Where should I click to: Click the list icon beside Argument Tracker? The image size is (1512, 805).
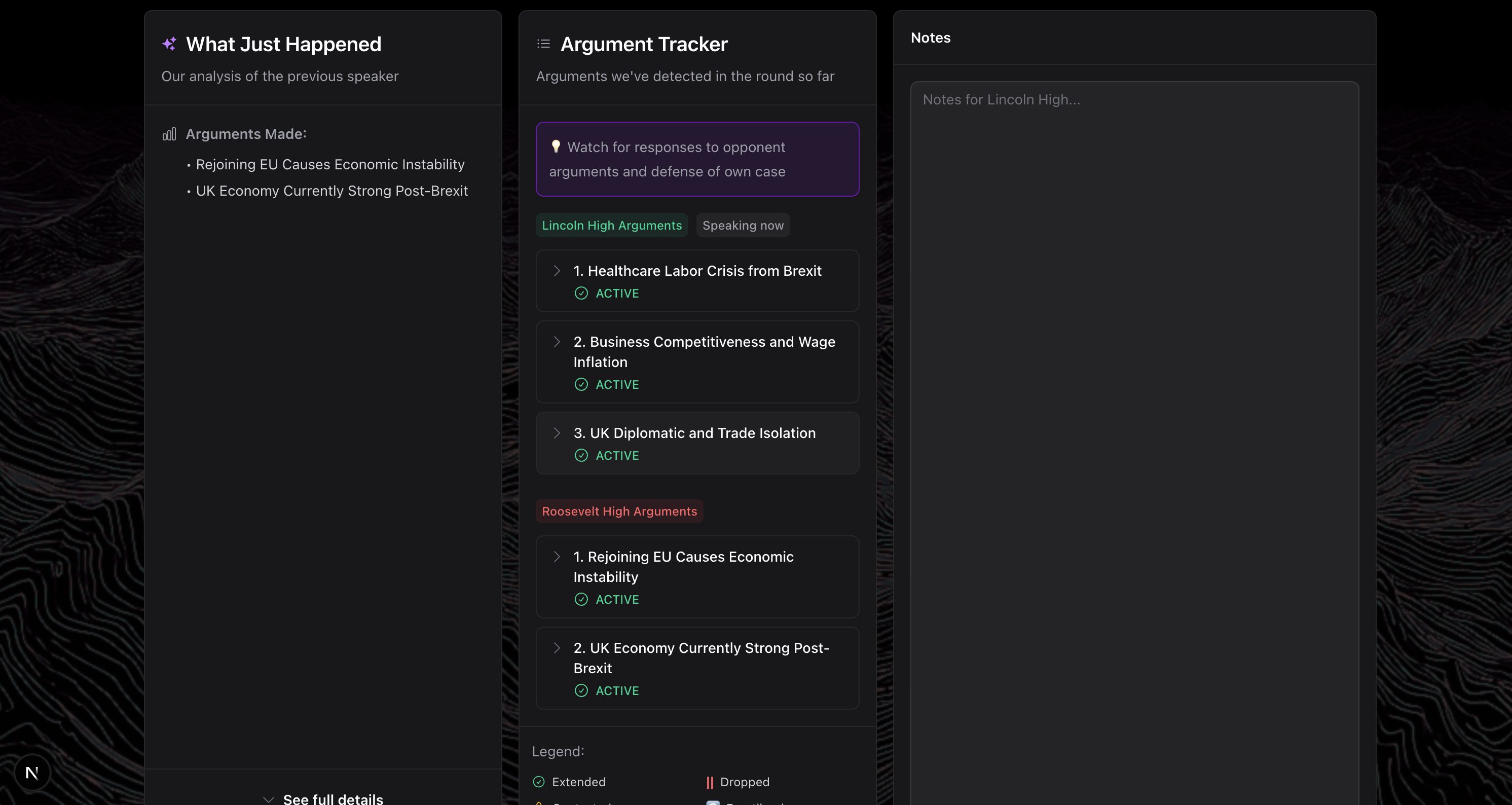(x=543, y=44)
